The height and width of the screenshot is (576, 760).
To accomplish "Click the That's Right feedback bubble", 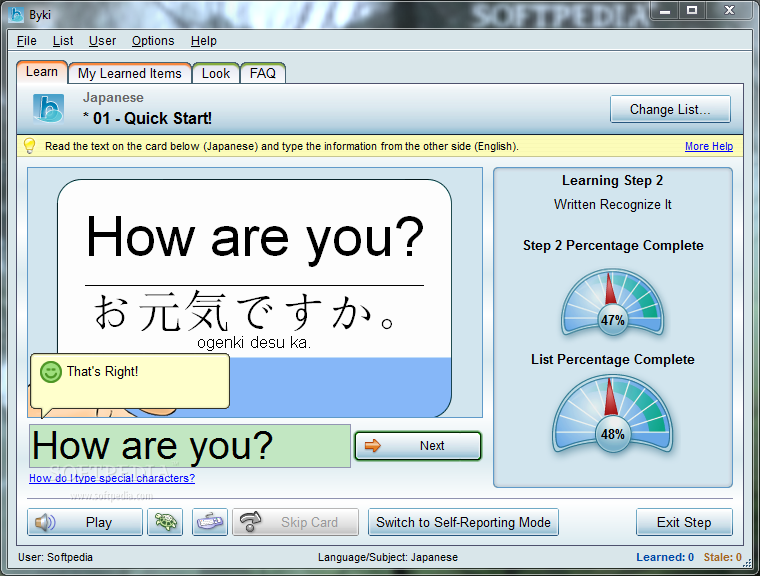I will (x=129, y=381).
